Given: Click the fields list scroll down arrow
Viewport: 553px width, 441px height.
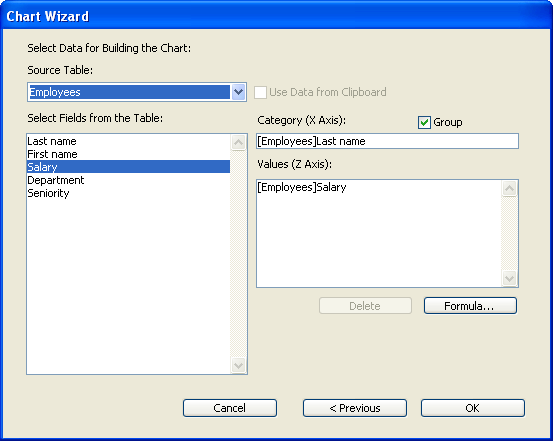Looking at the screenshot, I should pos(238,365).
